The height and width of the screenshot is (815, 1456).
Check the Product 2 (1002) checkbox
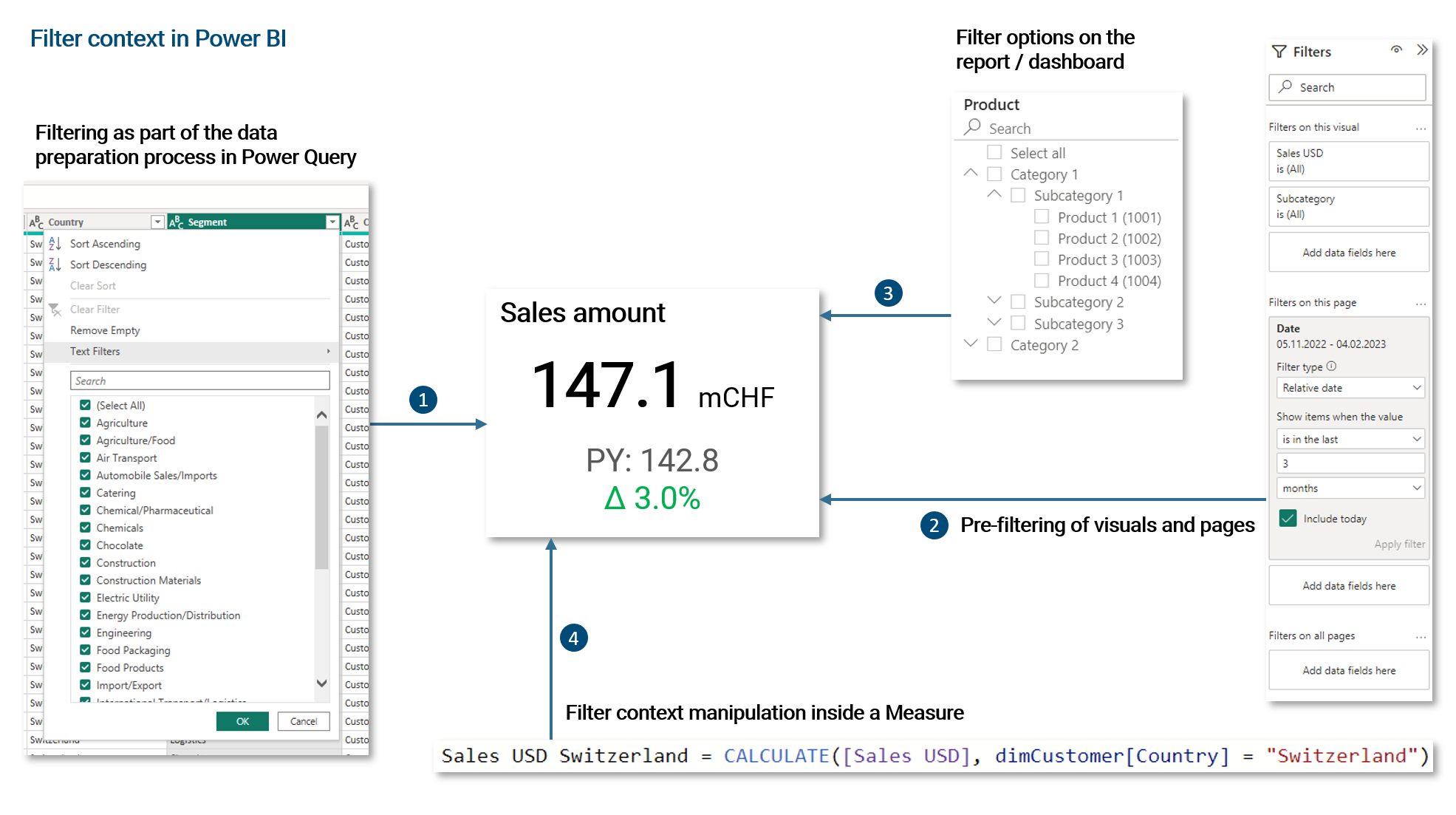coord(1042,238)
